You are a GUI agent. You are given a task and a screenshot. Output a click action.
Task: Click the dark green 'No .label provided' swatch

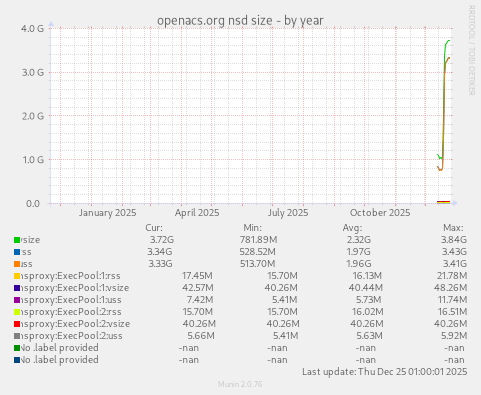point(17,348)
